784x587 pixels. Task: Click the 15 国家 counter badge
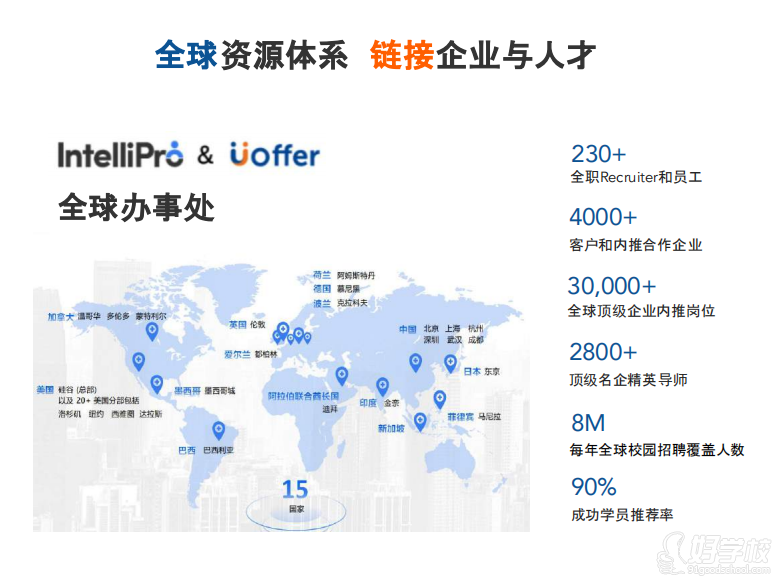pos(295,493)
